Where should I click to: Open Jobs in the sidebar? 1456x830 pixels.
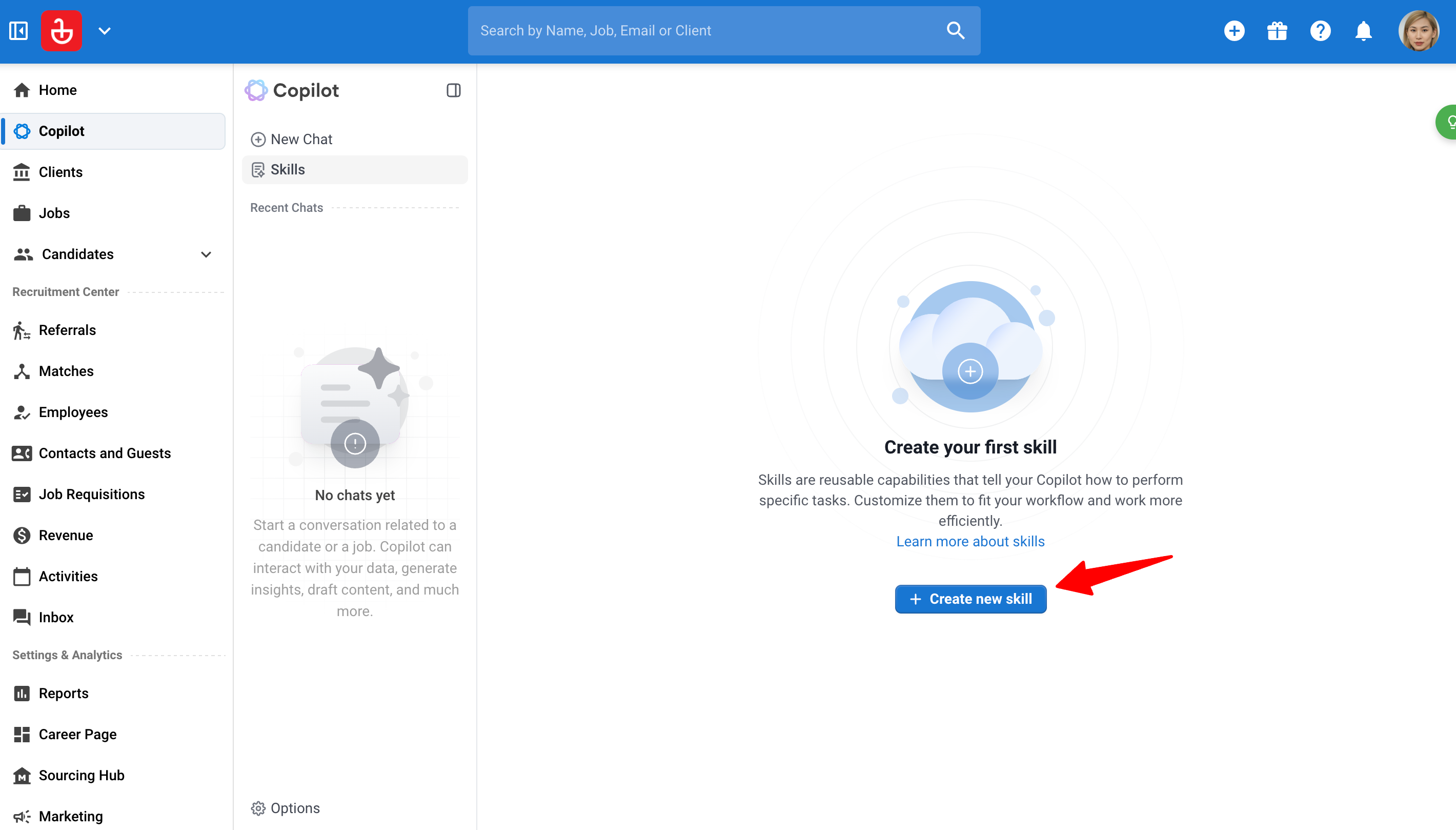point(114,213)
